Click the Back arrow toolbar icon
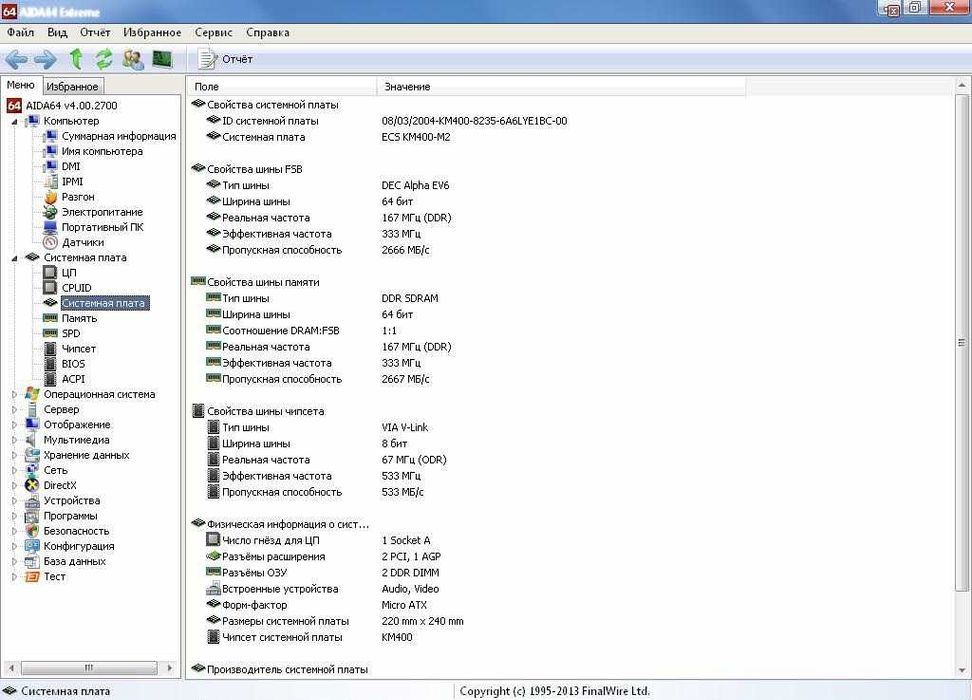 [16, 60]
